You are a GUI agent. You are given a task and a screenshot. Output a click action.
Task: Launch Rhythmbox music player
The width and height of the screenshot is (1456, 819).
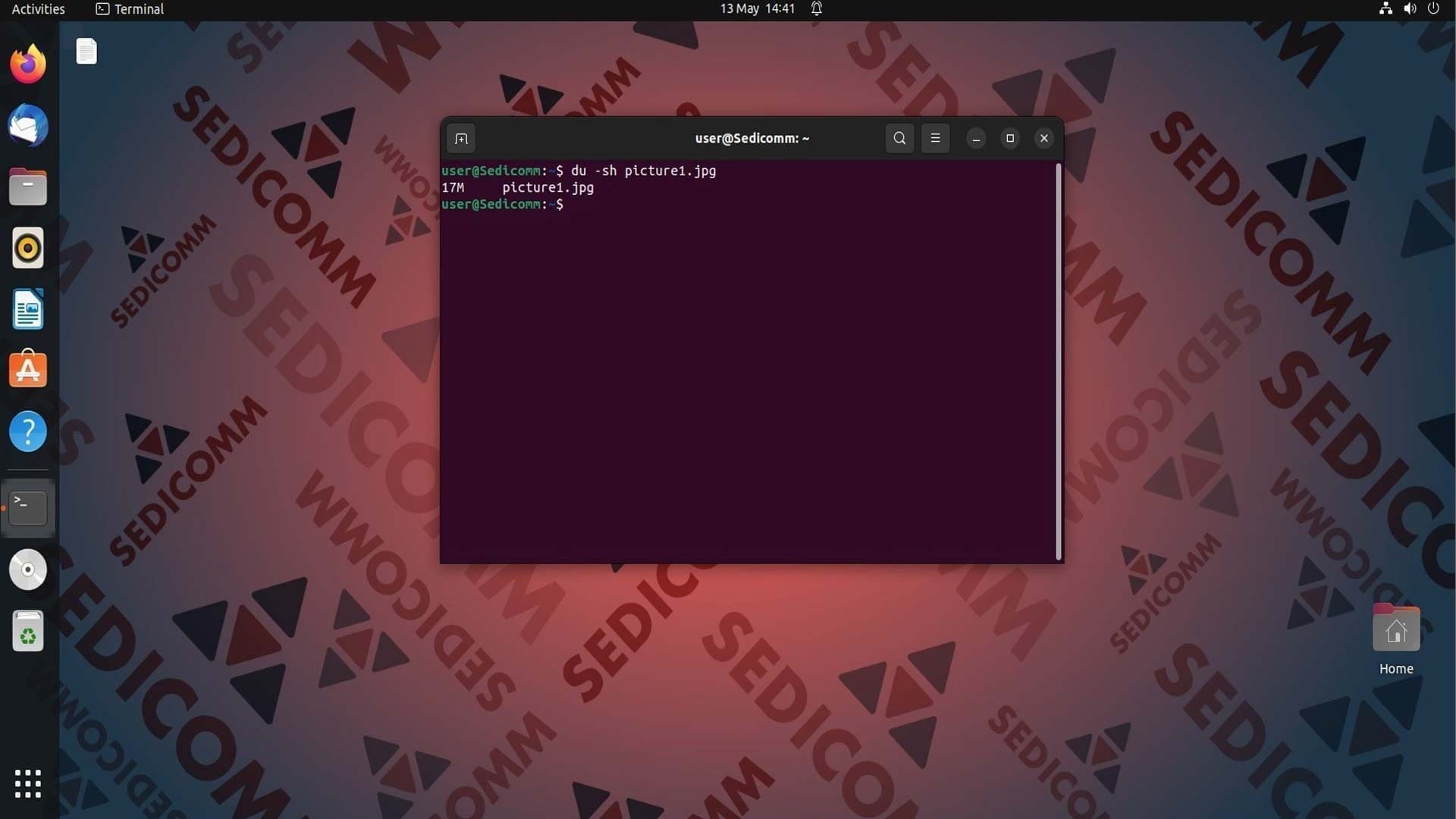(28, 248)
